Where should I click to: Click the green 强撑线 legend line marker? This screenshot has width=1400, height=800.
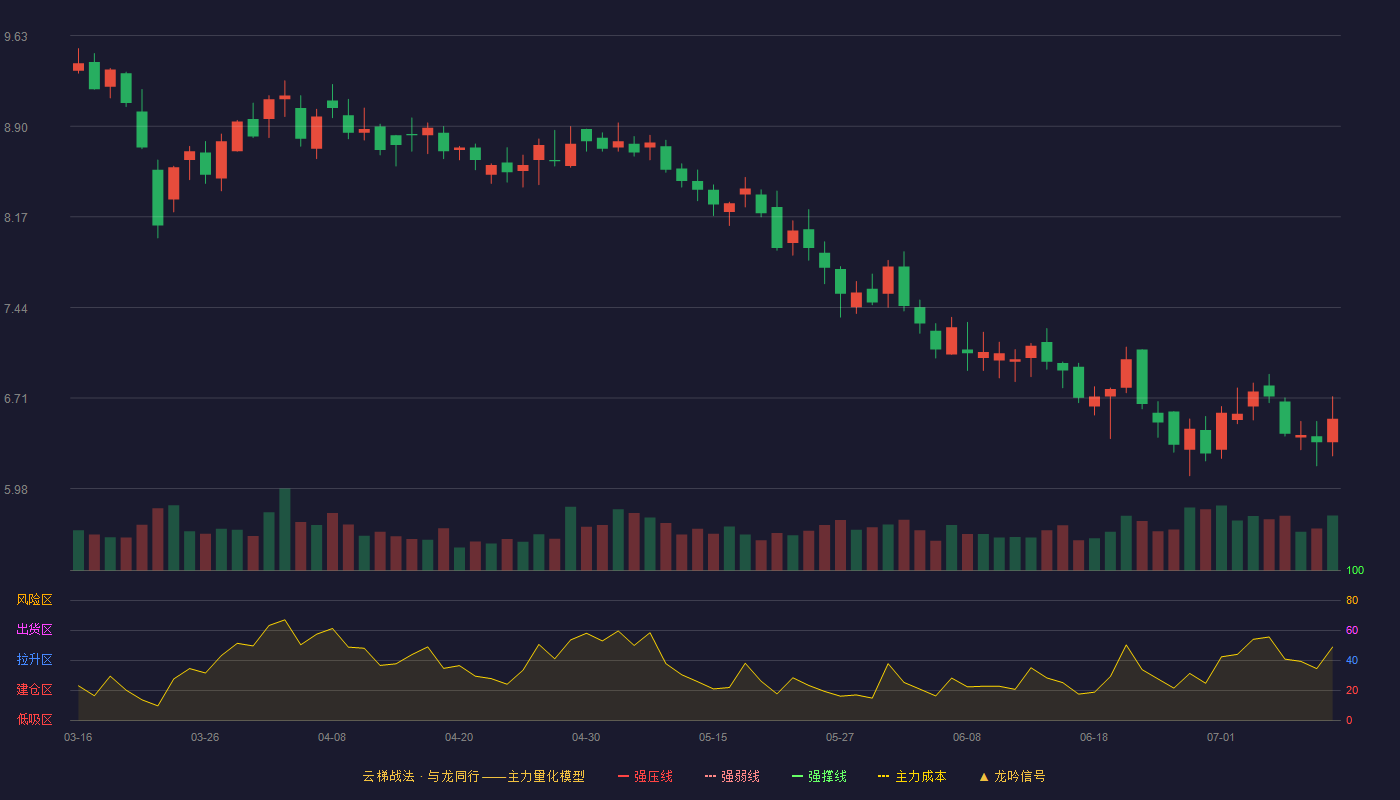(797, 776)
